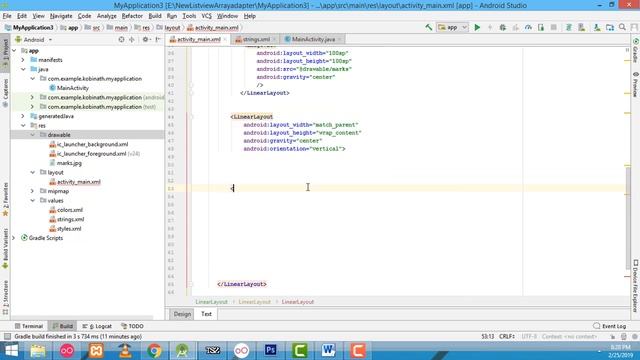Click Attach debugger to Android process icon

[541, 27]
